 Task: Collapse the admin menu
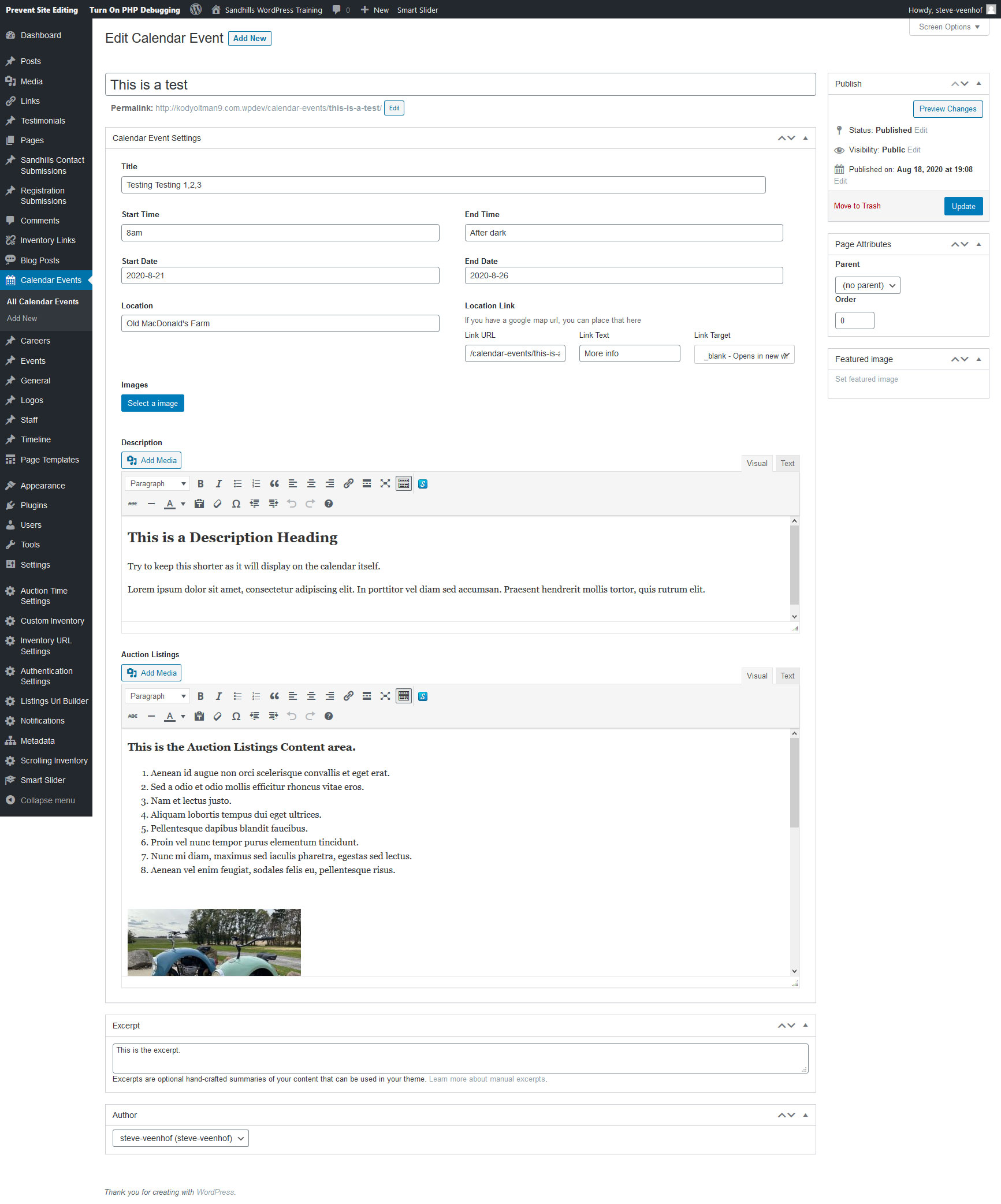coord(46,800)
